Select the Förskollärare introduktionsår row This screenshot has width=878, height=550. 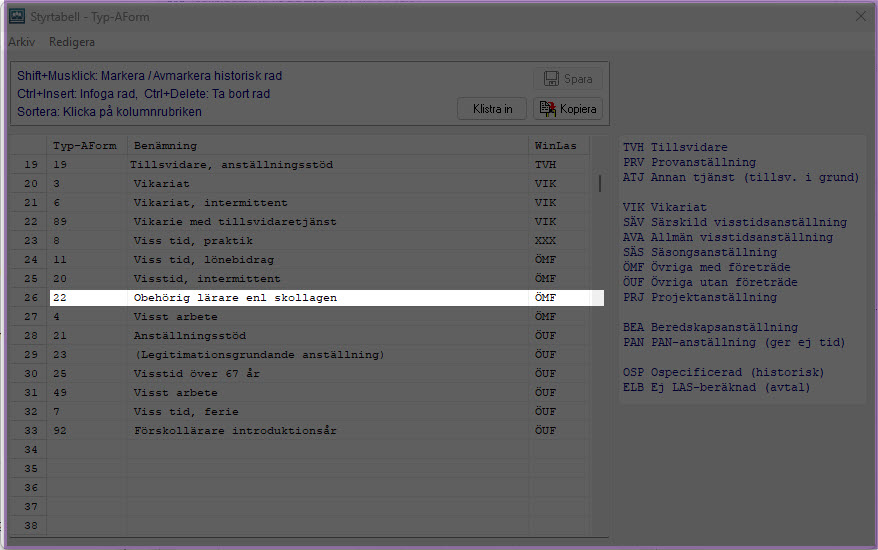235,431
